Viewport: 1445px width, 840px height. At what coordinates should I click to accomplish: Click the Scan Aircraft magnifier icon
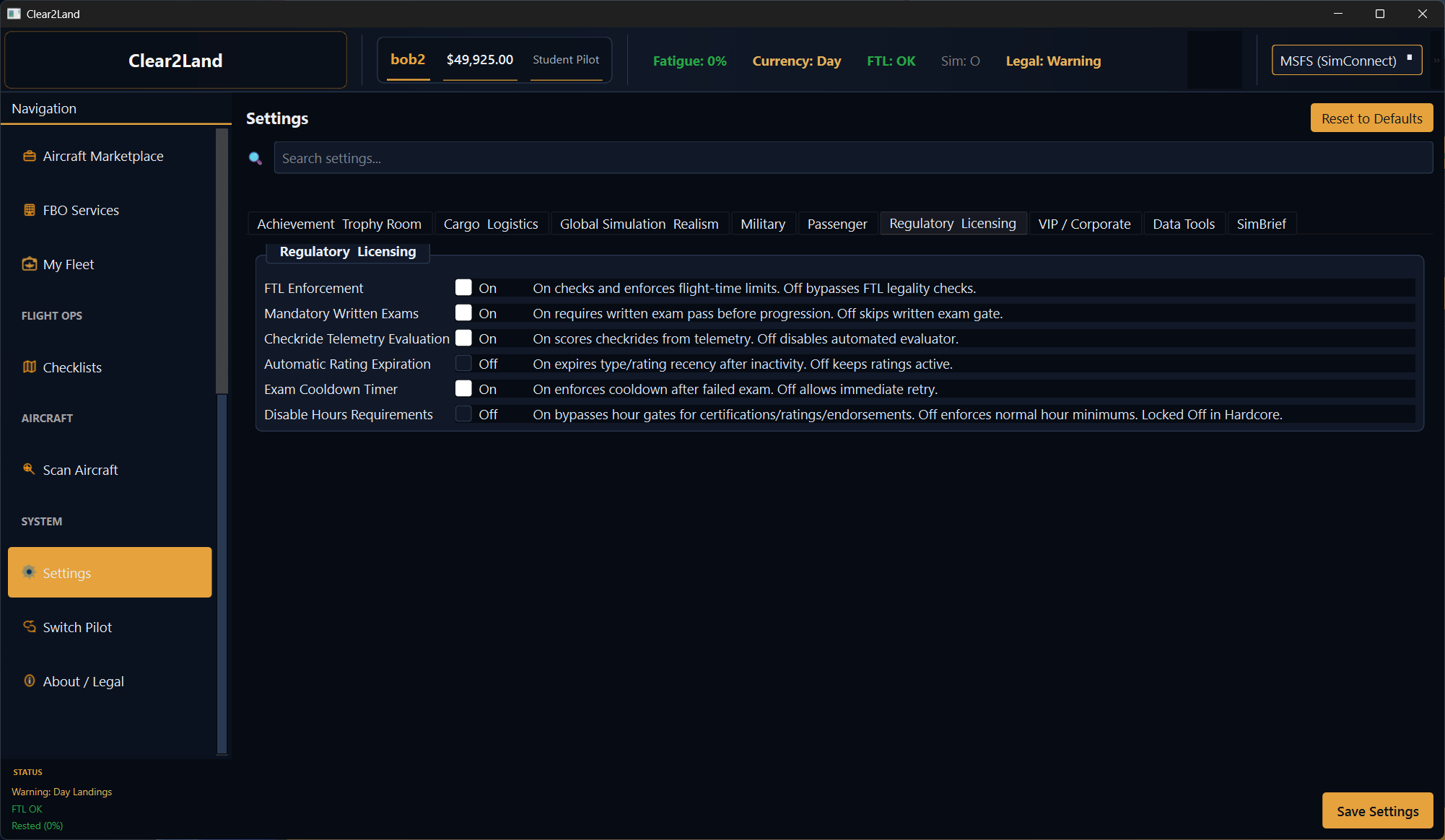click(30, 469)
